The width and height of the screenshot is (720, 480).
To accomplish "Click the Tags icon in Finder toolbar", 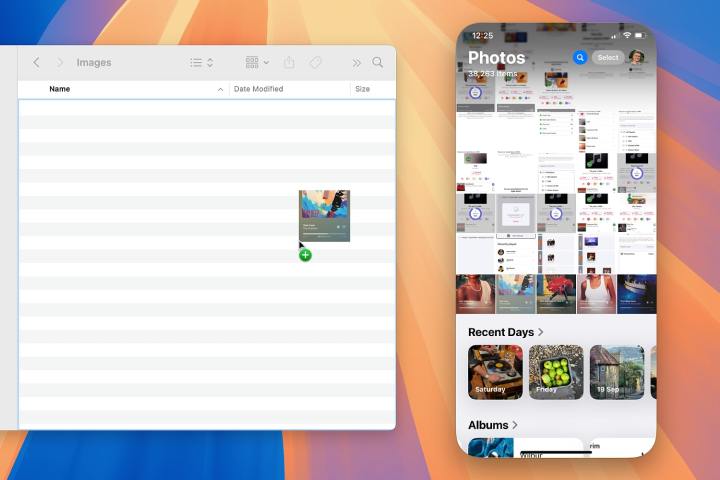I will [x=315, y=62].
